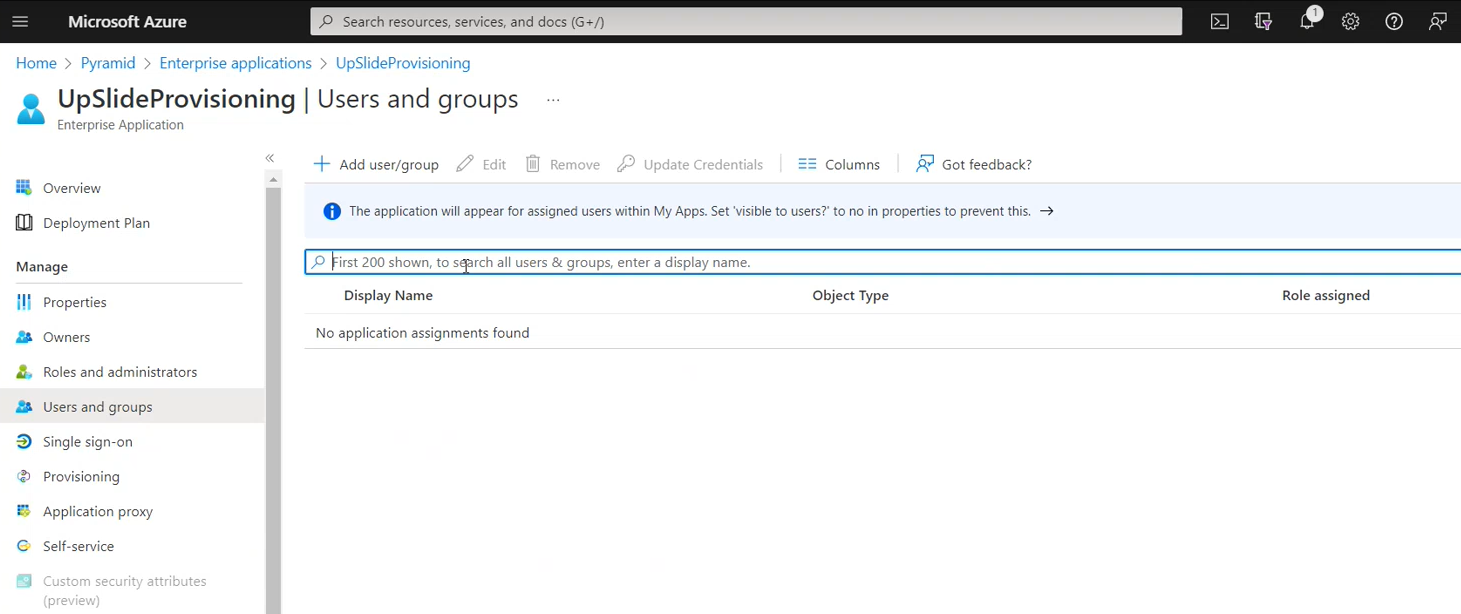Focus the users and groups search box
This screenshot has height=614, width=1461.
883,262
